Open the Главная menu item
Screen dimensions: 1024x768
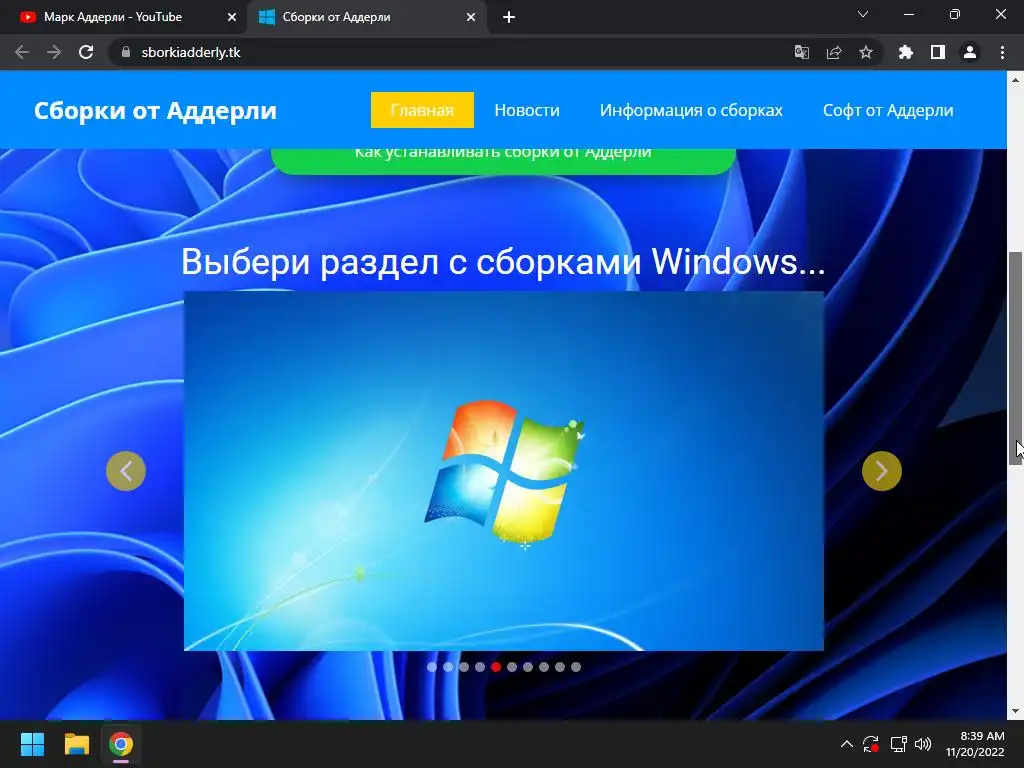(x=422, y=110)
